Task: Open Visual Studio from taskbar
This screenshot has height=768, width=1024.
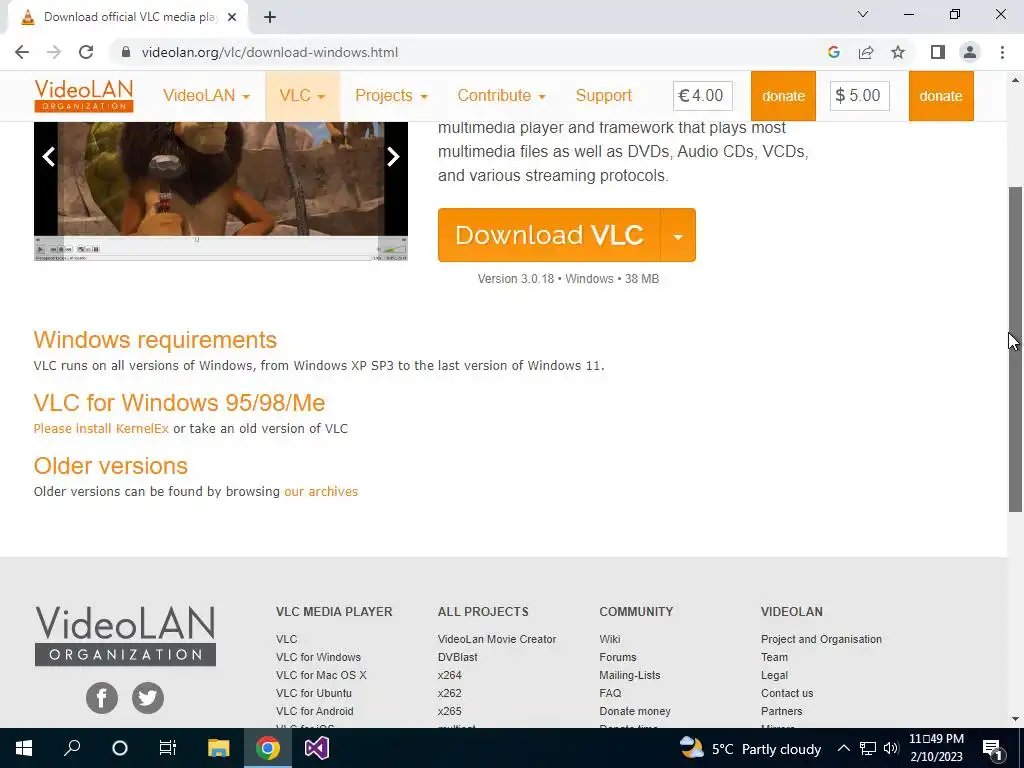Action: pyautogui.click(x=317, y=748)
